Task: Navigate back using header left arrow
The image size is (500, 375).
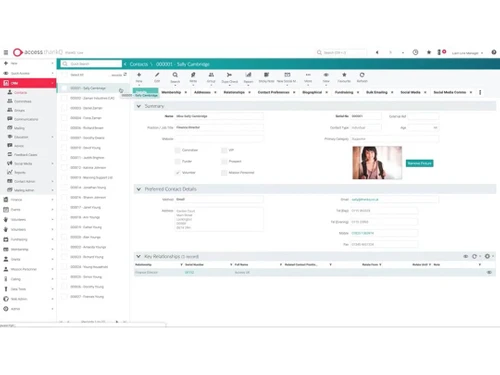Action: [x=377, y=52]
